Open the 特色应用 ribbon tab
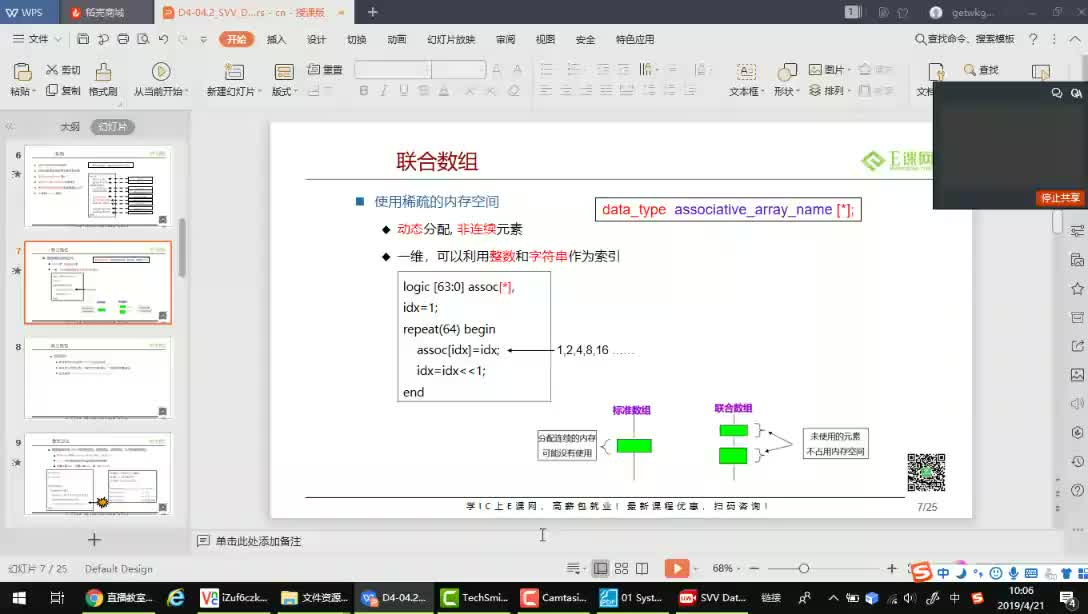The image size is (1088, 614). (x=635, y=40)
